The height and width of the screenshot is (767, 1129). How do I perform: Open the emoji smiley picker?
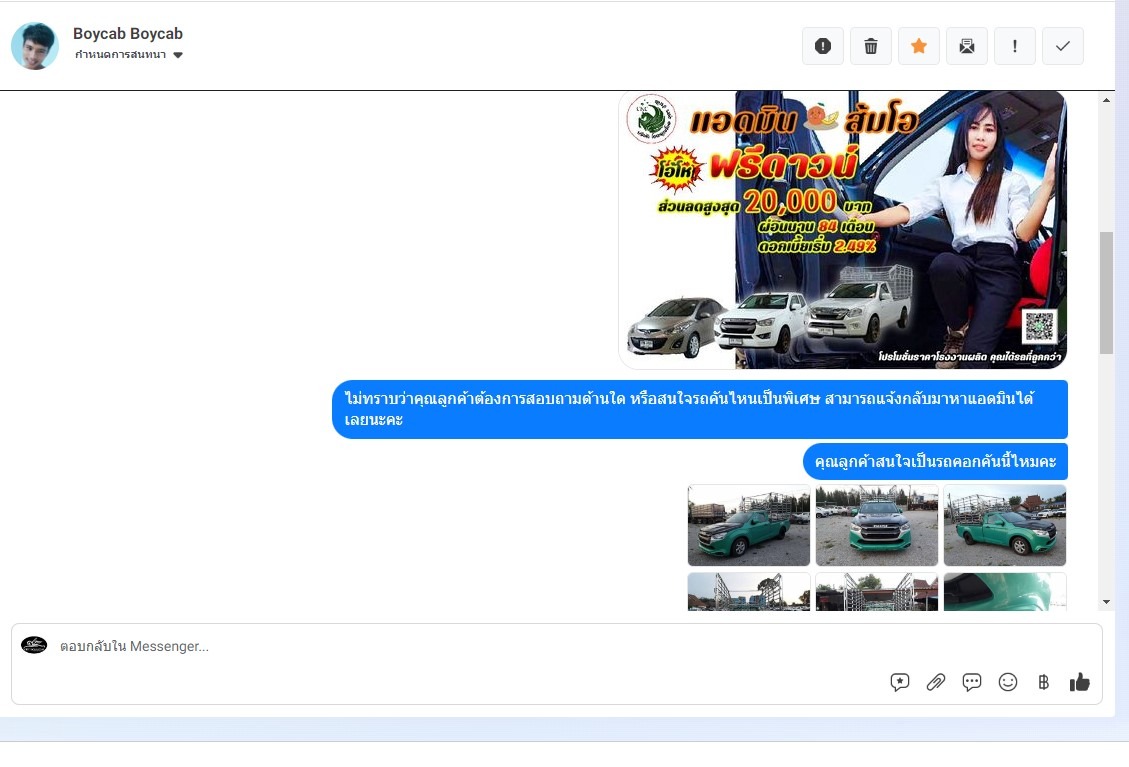click(x=1008, y=682)
